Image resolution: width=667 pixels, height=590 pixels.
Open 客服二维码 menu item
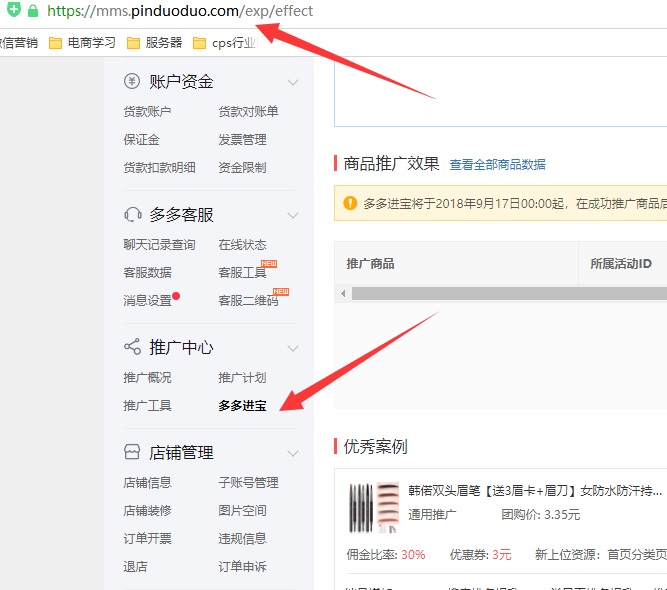[x=248, y=301]
